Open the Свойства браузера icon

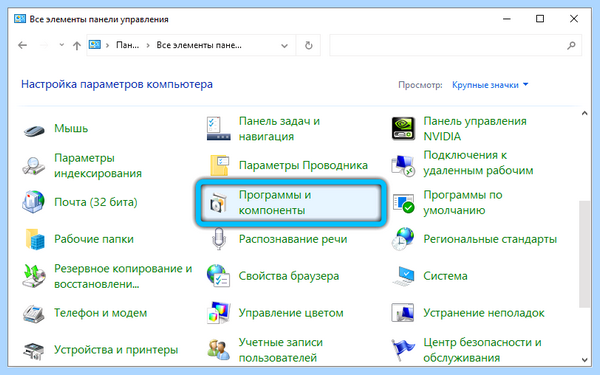(218, 276)
